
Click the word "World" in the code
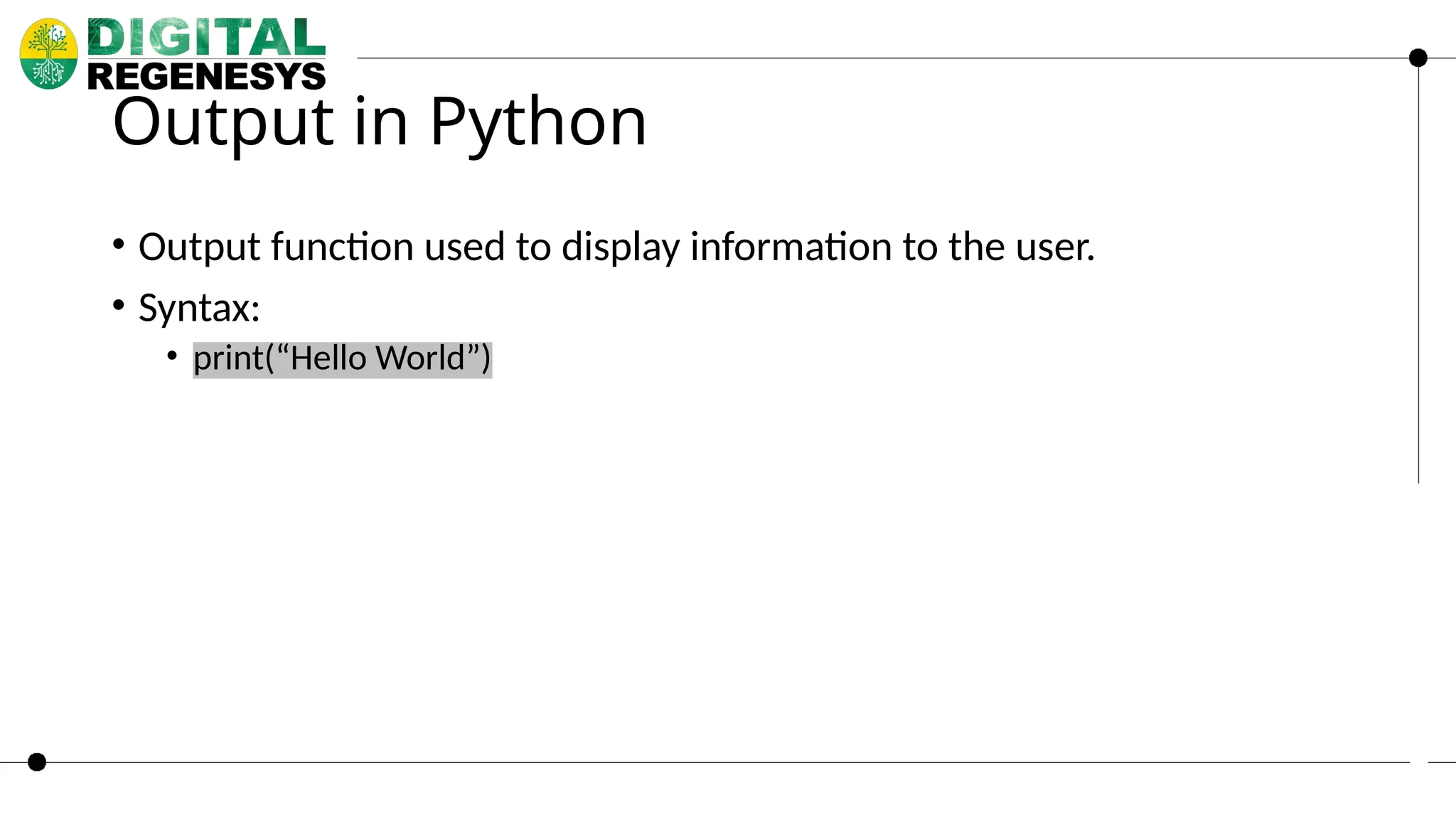(x=420, y=358)
